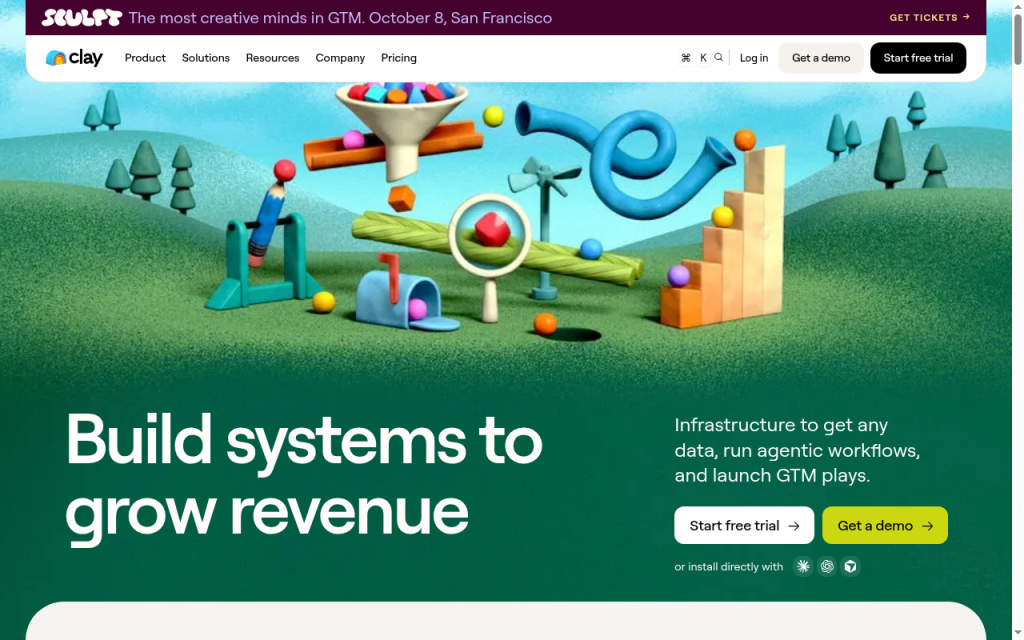Click the Clay logo in the navbar

[x=74, y=58]
